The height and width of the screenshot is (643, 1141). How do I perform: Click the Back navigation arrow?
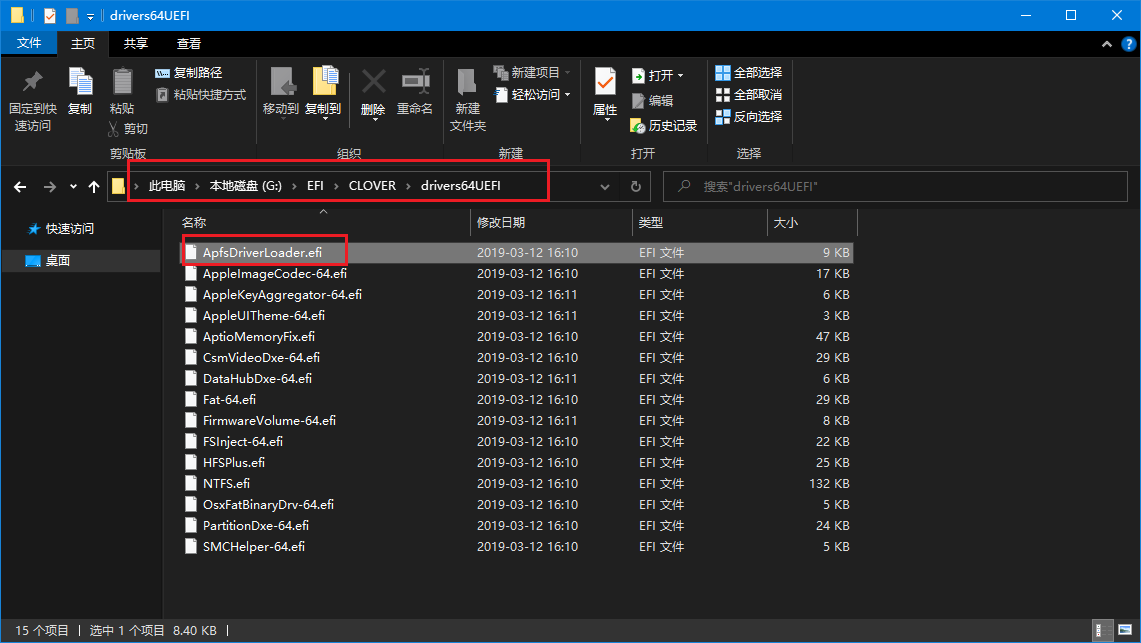click(20, 187)
